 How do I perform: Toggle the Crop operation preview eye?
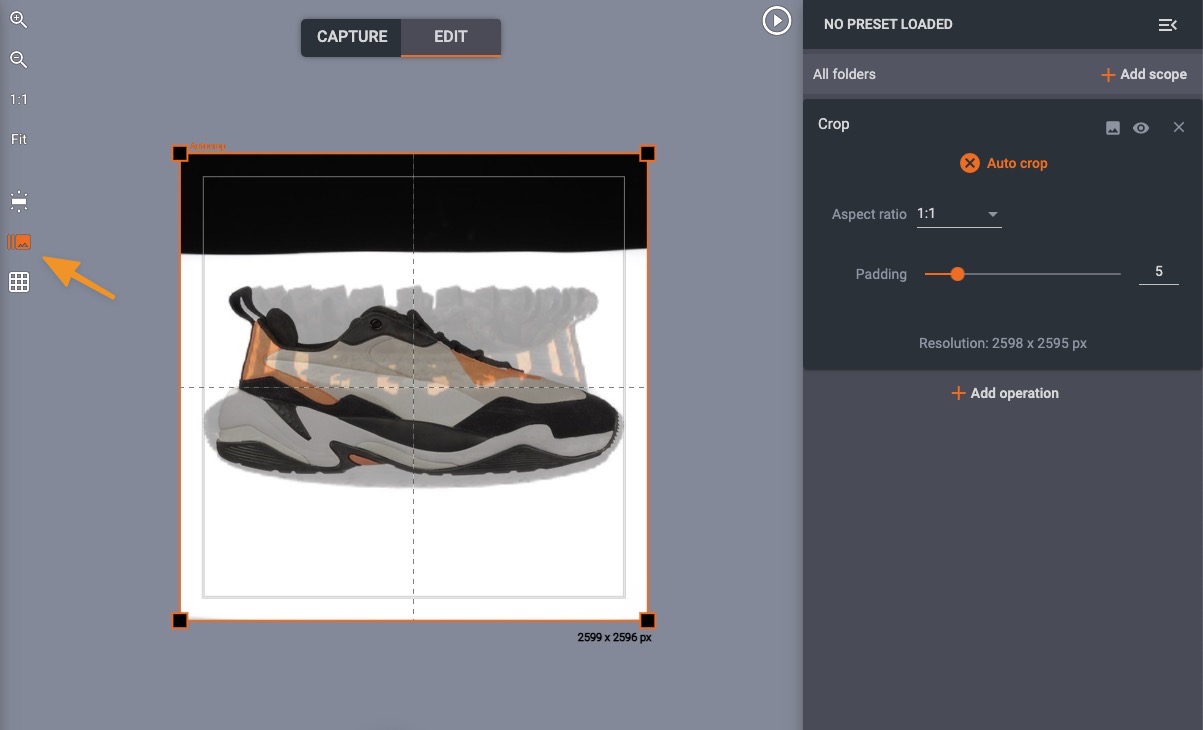[1142, 127]
